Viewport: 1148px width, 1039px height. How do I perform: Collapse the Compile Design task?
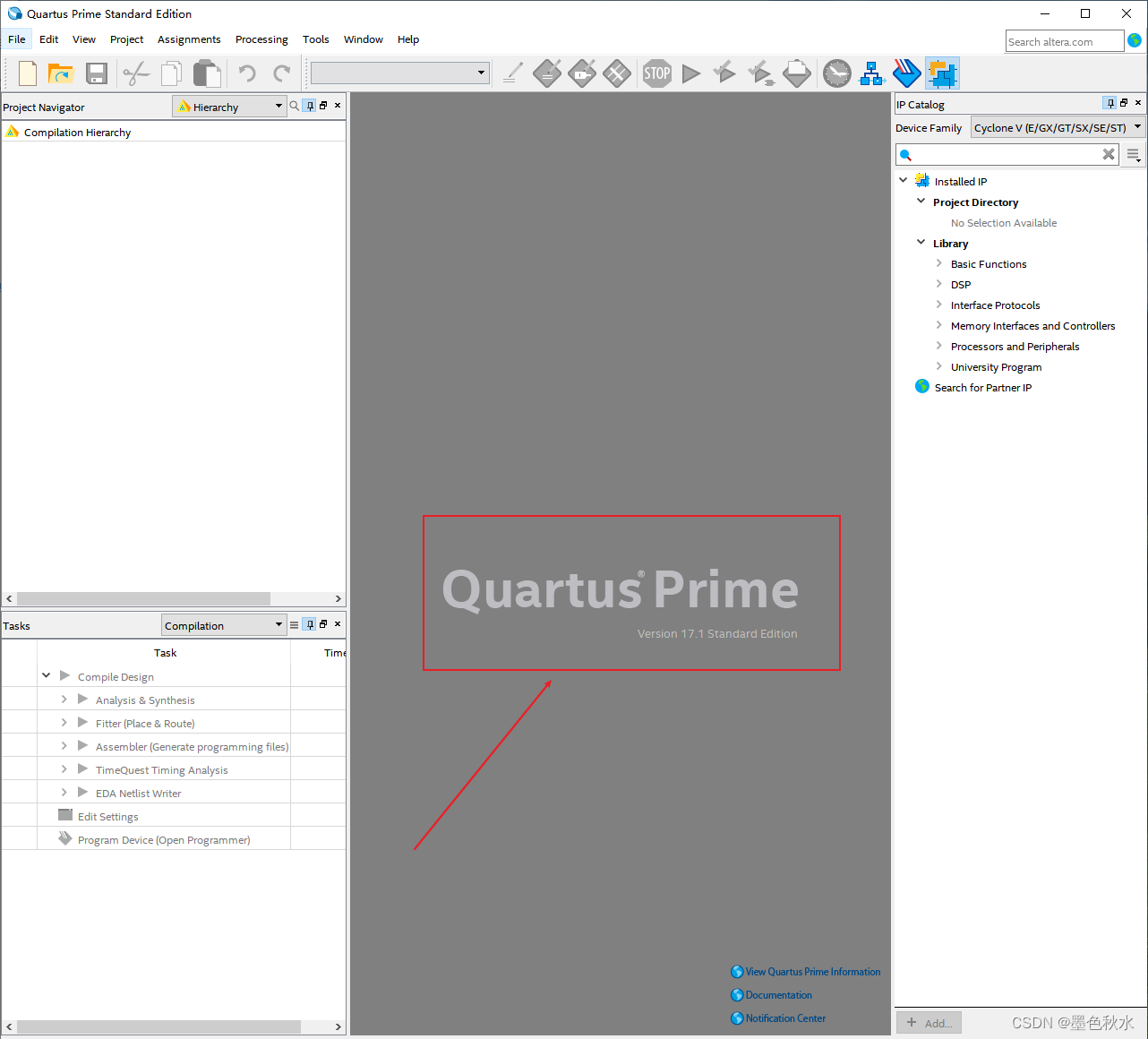(46, 675)
